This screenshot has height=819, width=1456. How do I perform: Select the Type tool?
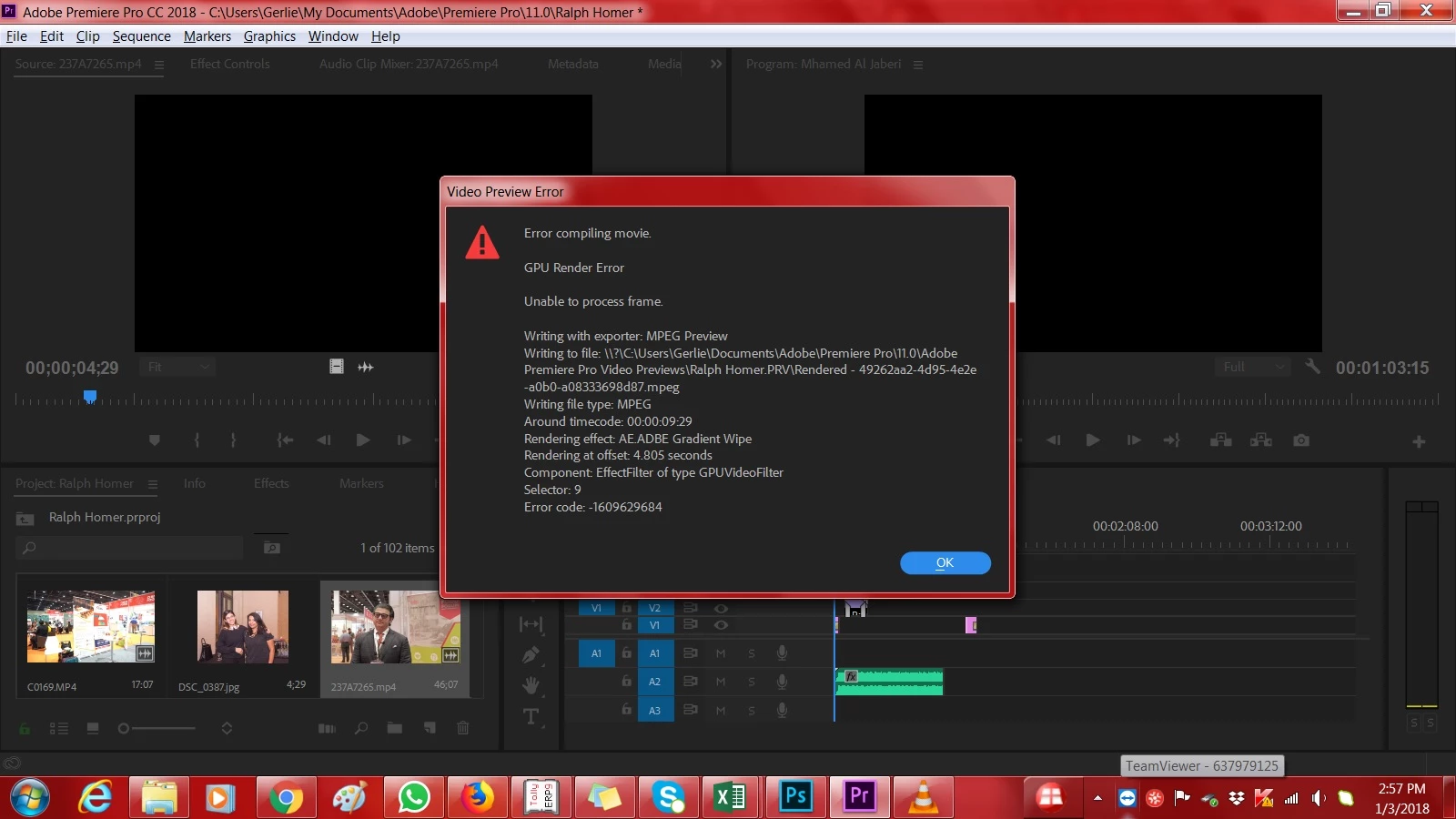pyautogui.click(x=531, y=717)
